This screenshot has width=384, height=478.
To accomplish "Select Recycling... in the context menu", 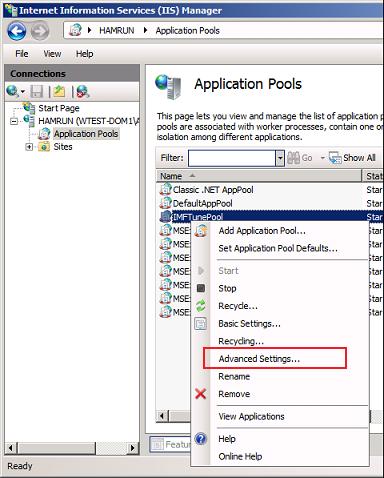I will click(x=241, y=341).
